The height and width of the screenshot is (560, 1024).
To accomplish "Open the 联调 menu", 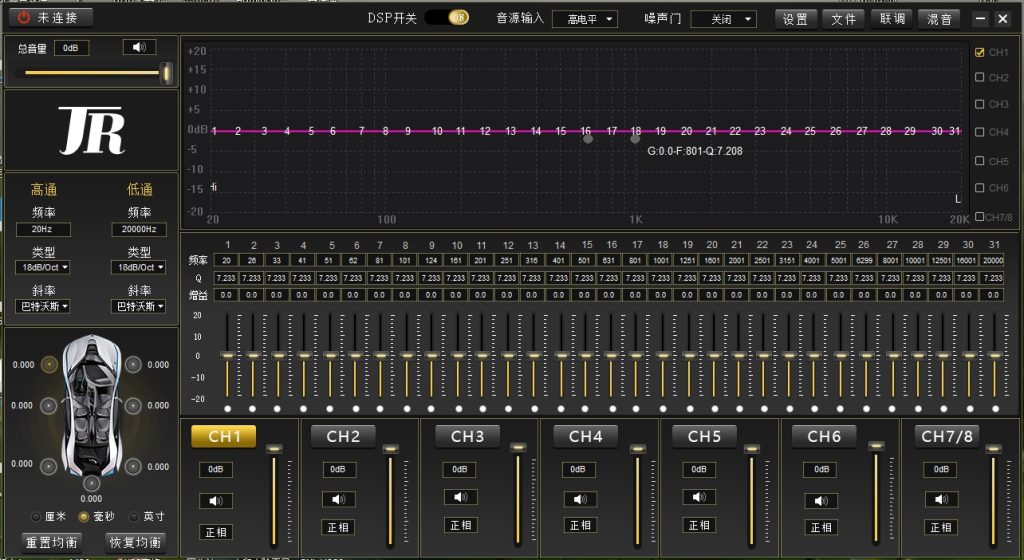I will 891,19.
